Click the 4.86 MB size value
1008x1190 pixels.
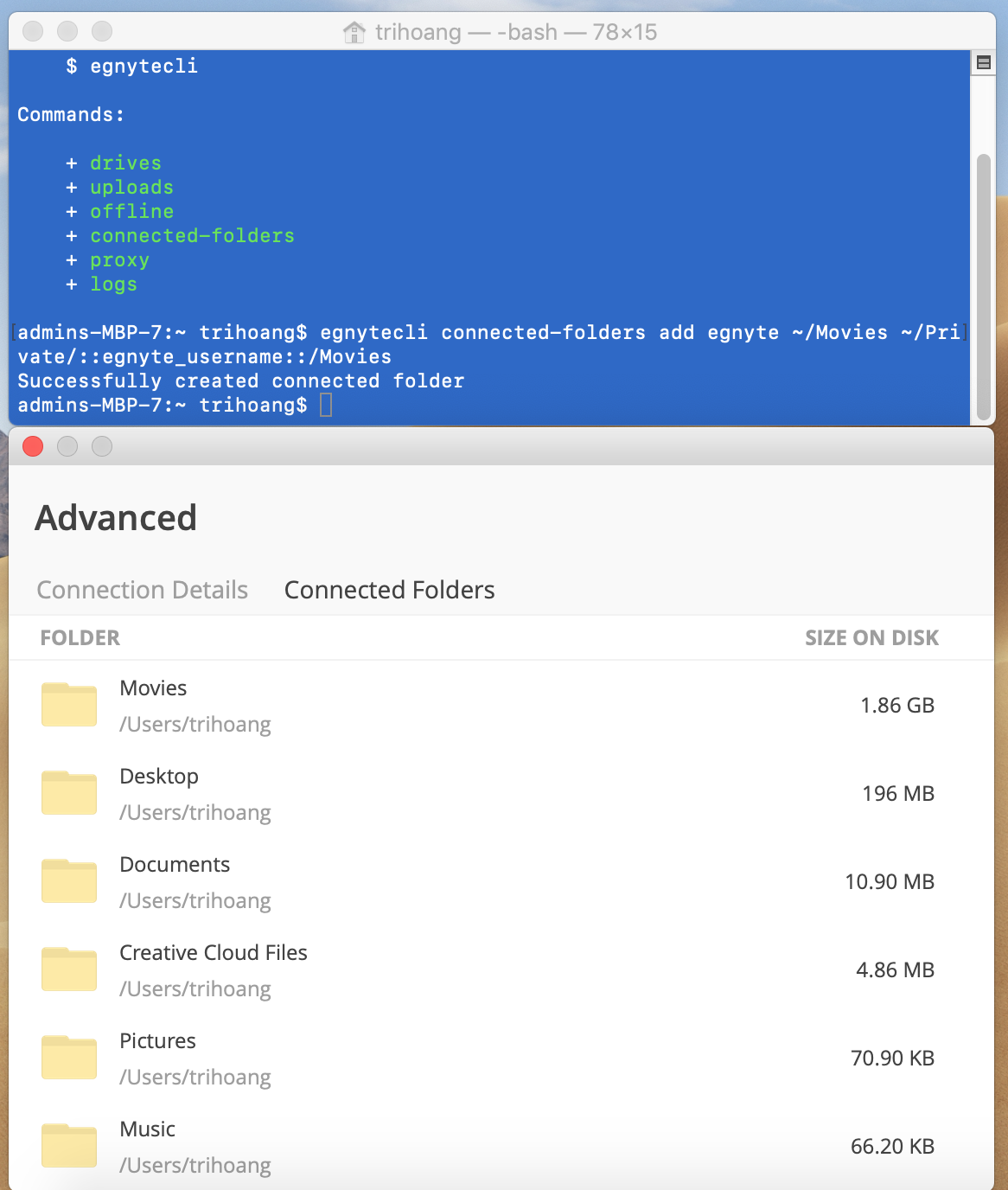[895, 969]
